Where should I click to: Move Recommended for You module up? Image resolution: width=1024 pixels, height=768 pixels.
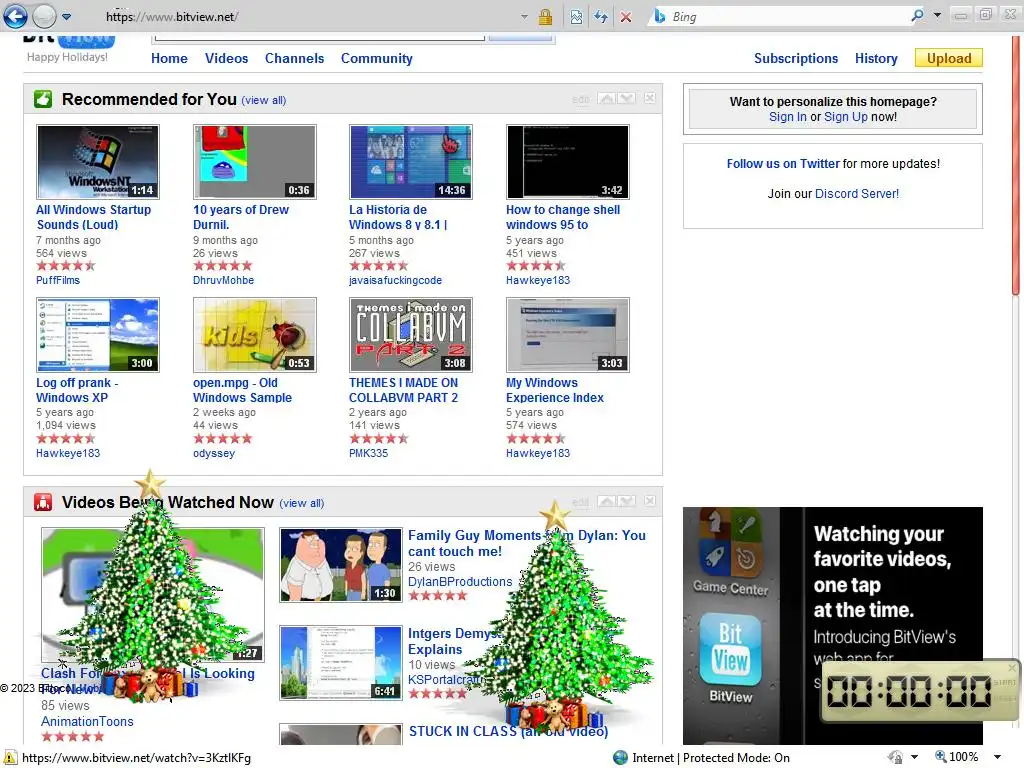pyautogui.click(x=607, y=98)
